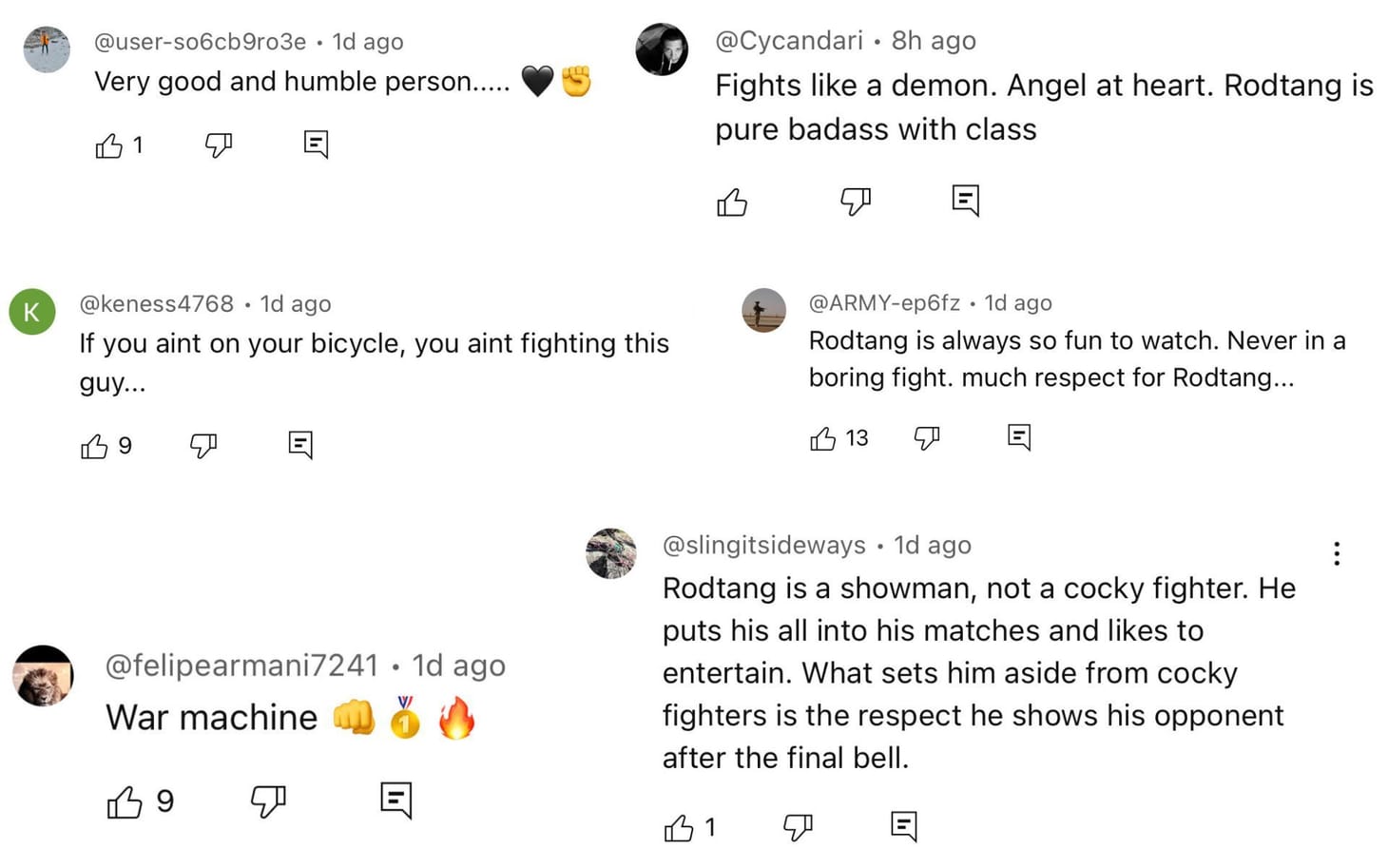The height and width of the screenshot is (868, 1388).
Task: Click @ARMY-ep6fz's avatar
Action: tap(763, 310)
